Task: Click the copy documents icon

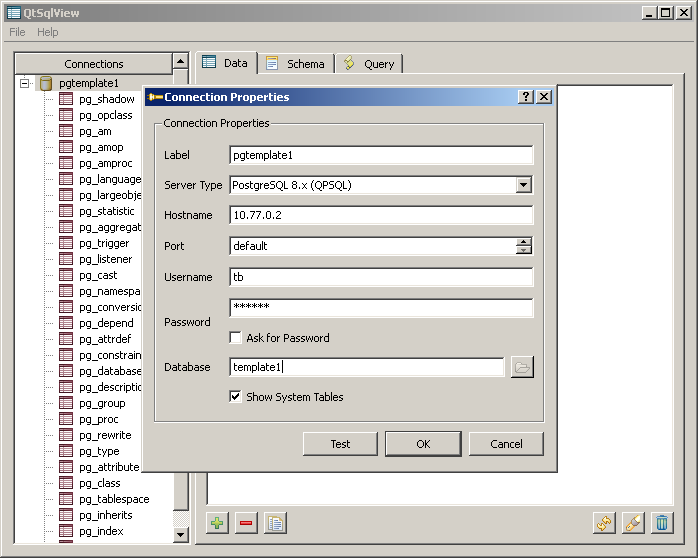Action: (275, 523)
